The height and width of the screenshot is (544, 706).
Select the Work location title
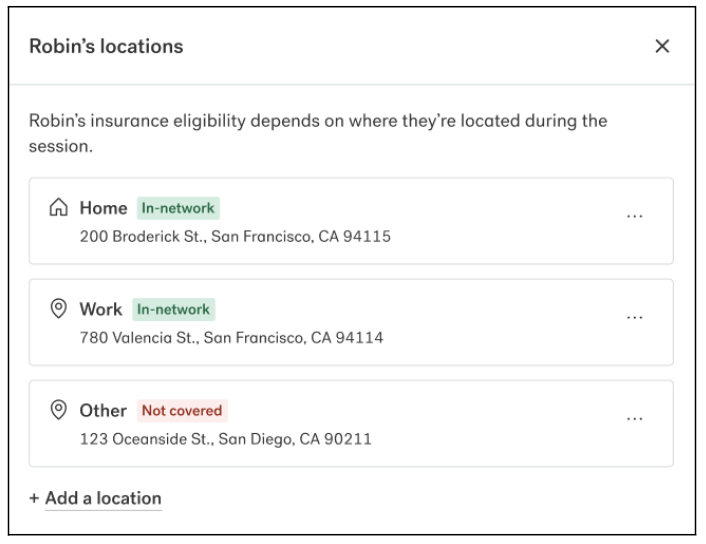(101, 309)
